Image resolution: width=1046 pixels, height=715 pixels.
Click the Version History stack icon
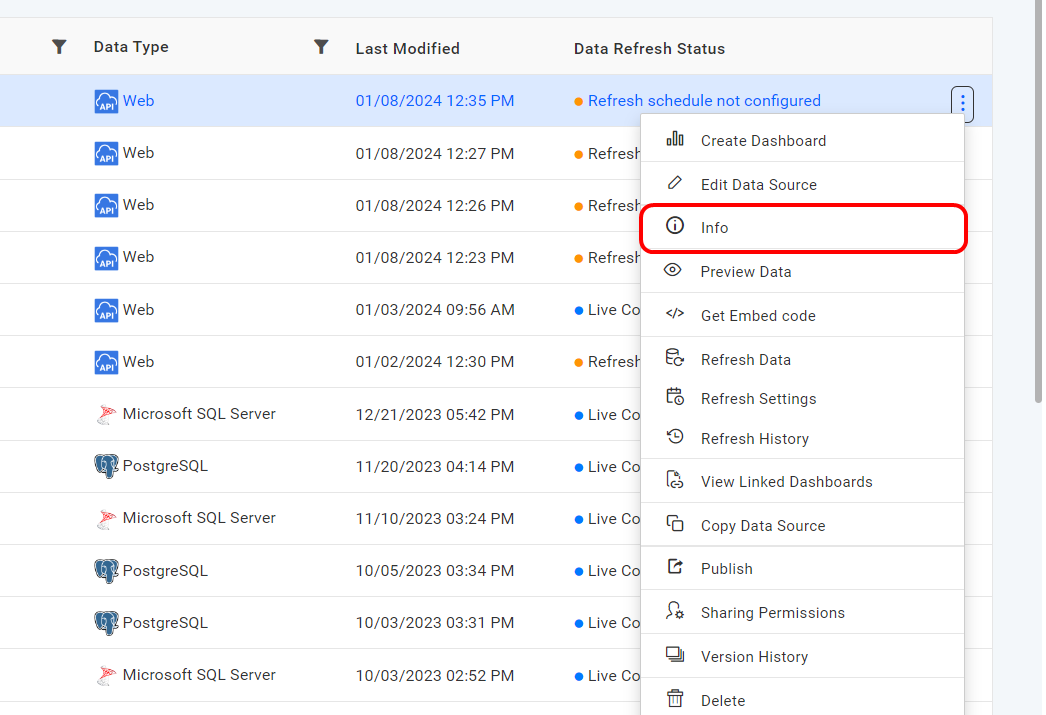click(675, 655)
